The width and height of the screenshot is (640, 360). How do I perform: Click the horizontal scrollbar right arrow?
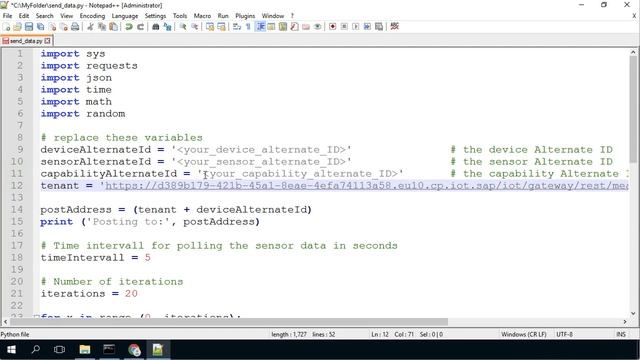(625, 322)
